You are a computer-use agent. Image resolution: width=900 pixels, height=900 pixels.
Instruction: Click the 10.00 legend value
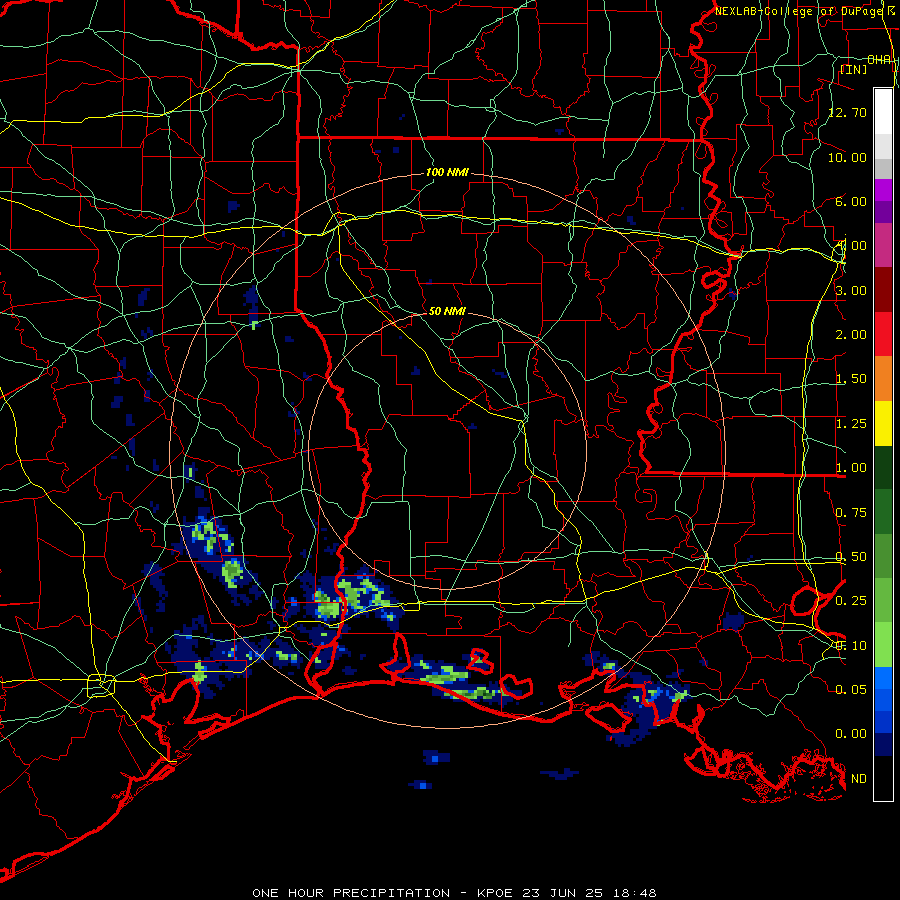point(848,157)
